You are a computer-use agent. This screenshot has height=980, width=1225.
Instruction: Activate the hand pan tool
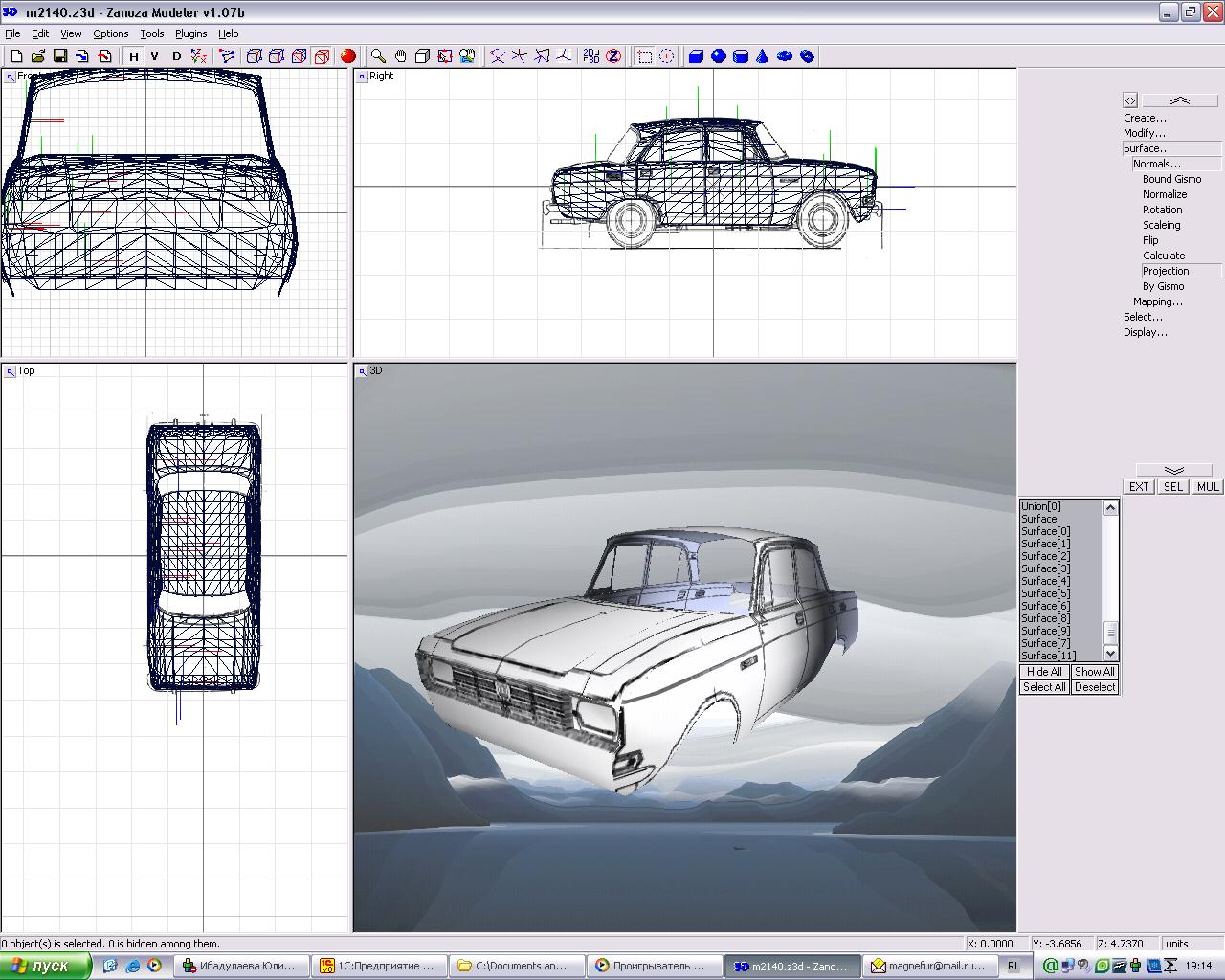click(401, 56)
